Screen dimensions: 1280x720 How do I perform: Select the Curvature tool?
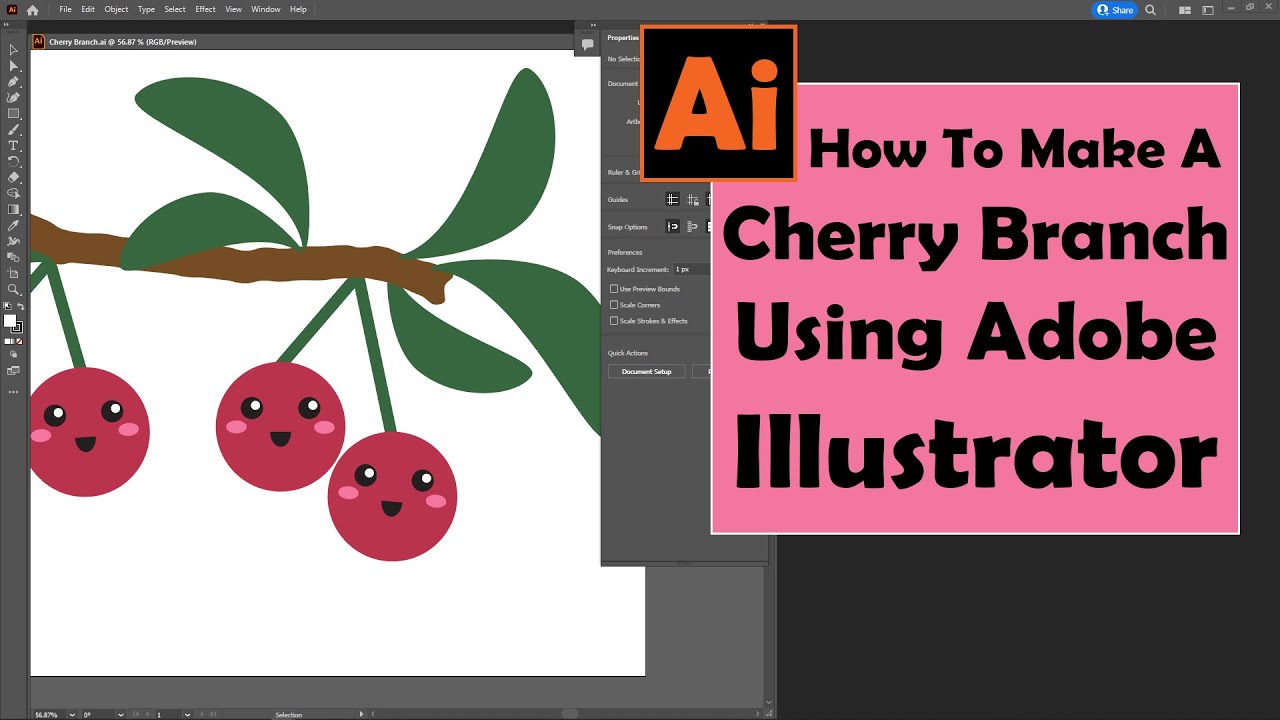13,97
